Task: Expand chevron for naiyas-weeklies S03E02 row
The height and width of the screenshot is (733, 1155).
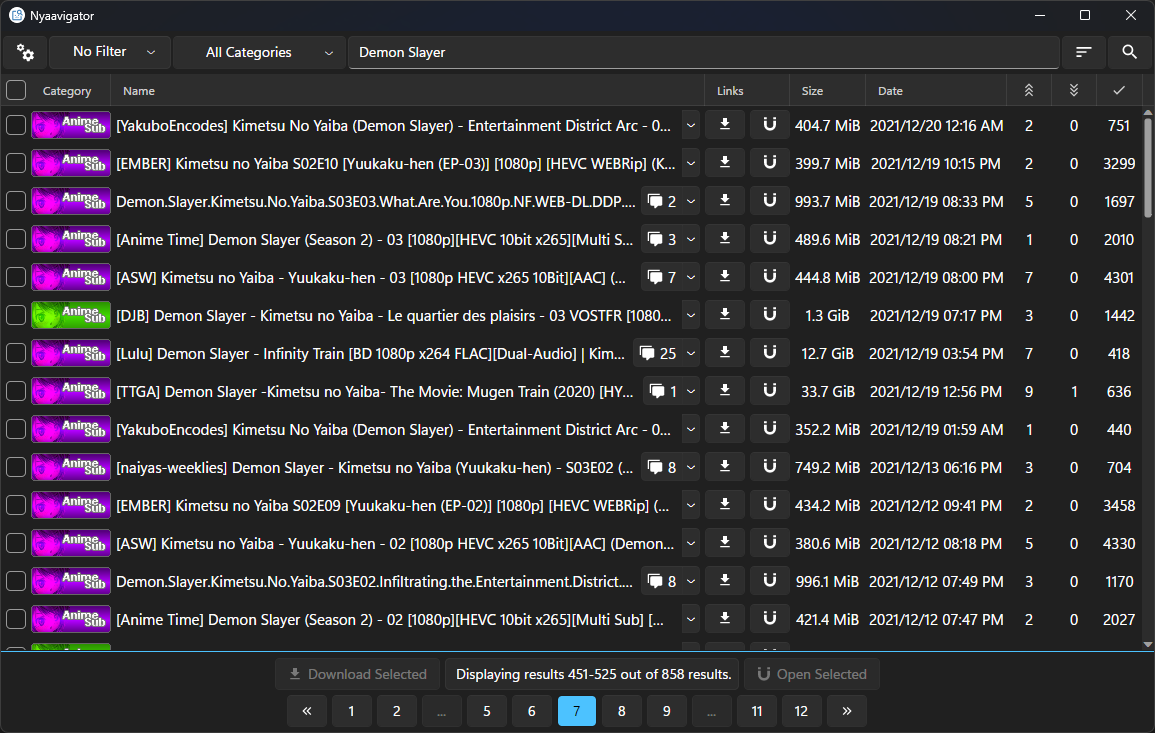Action: coord(690,467)
